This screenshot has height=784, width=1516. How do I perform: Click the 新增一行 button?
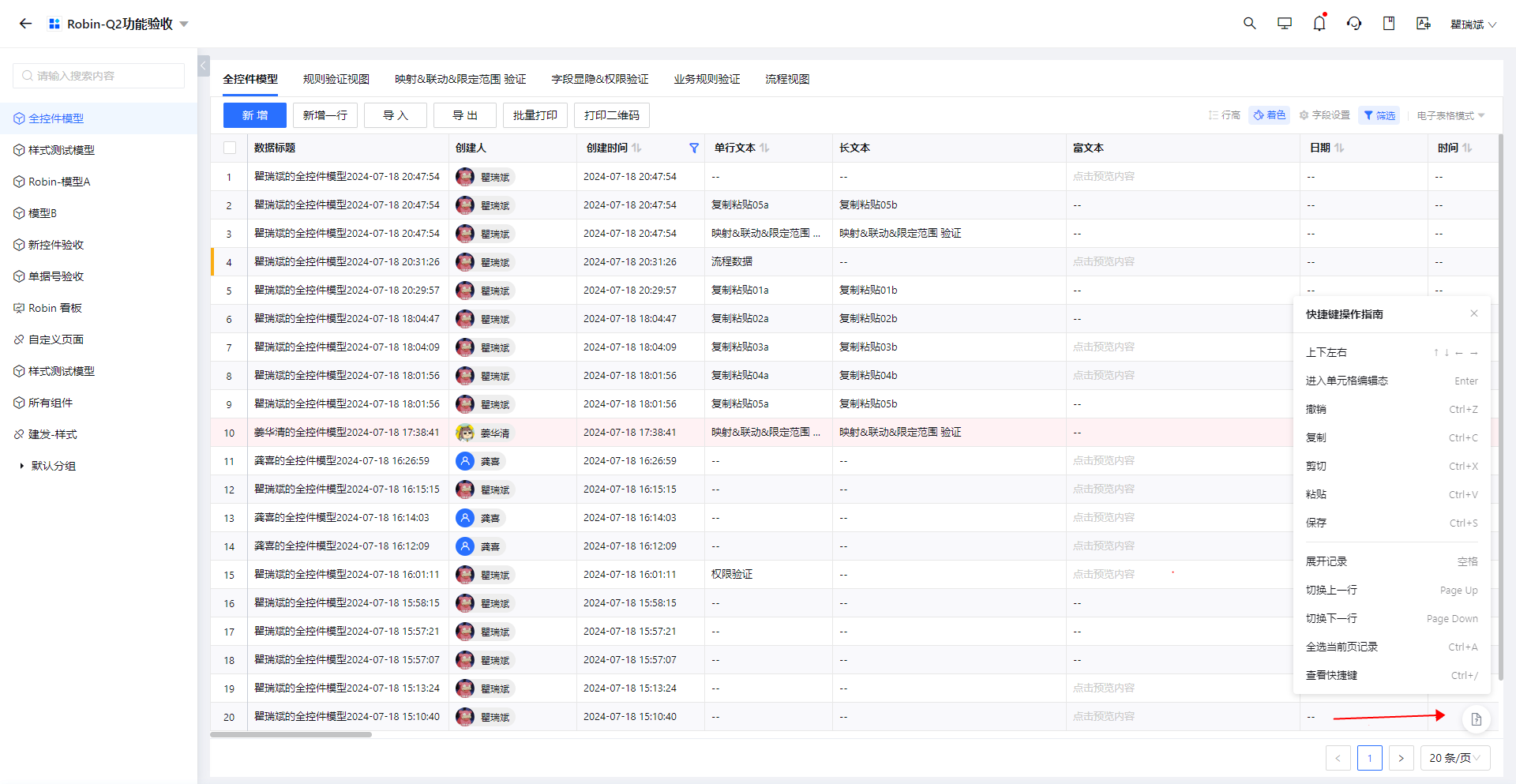(325, 115)
